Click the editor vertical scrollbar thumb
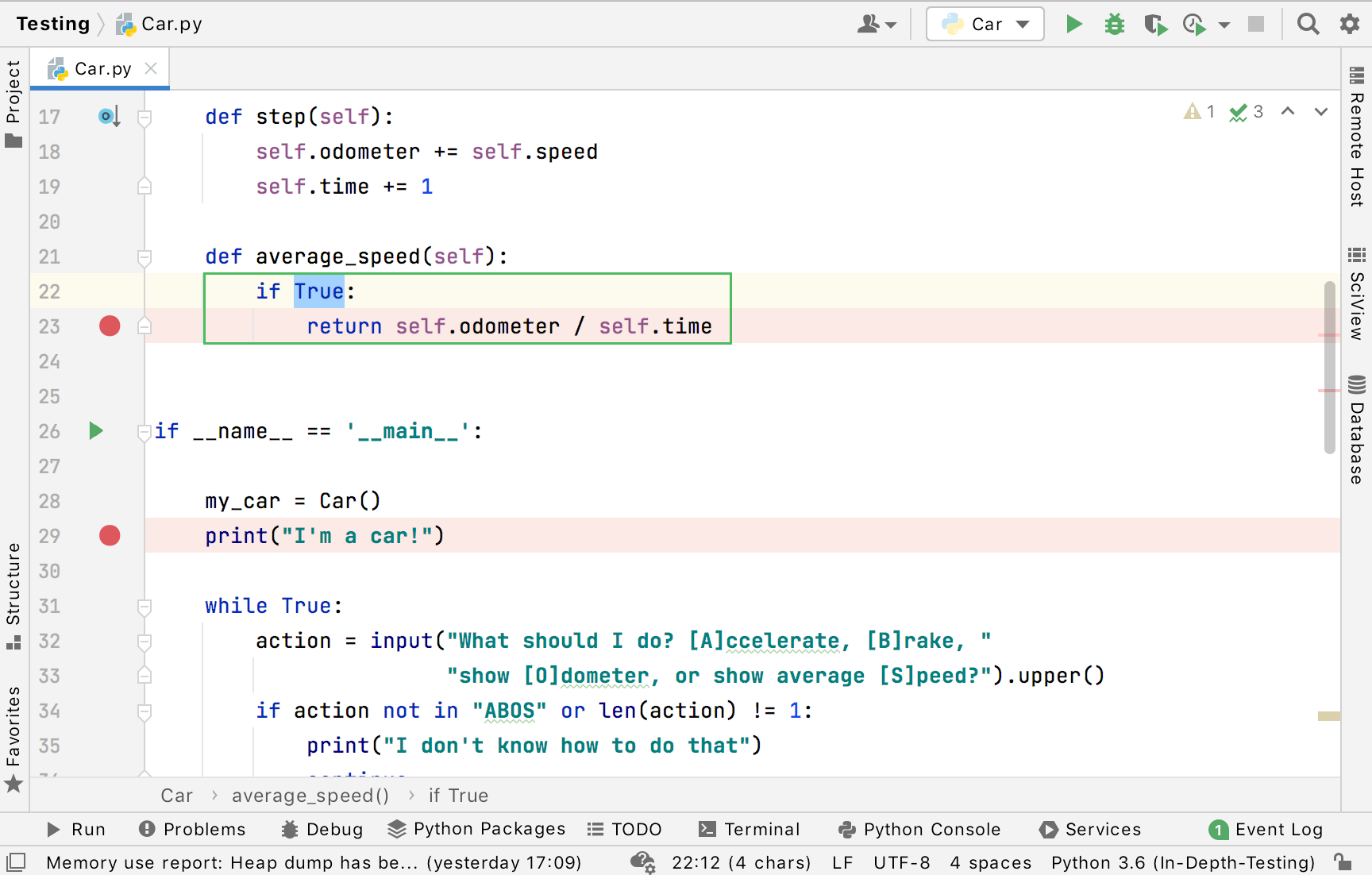This screenshot has height=875, width=1372. (1329, 367)
